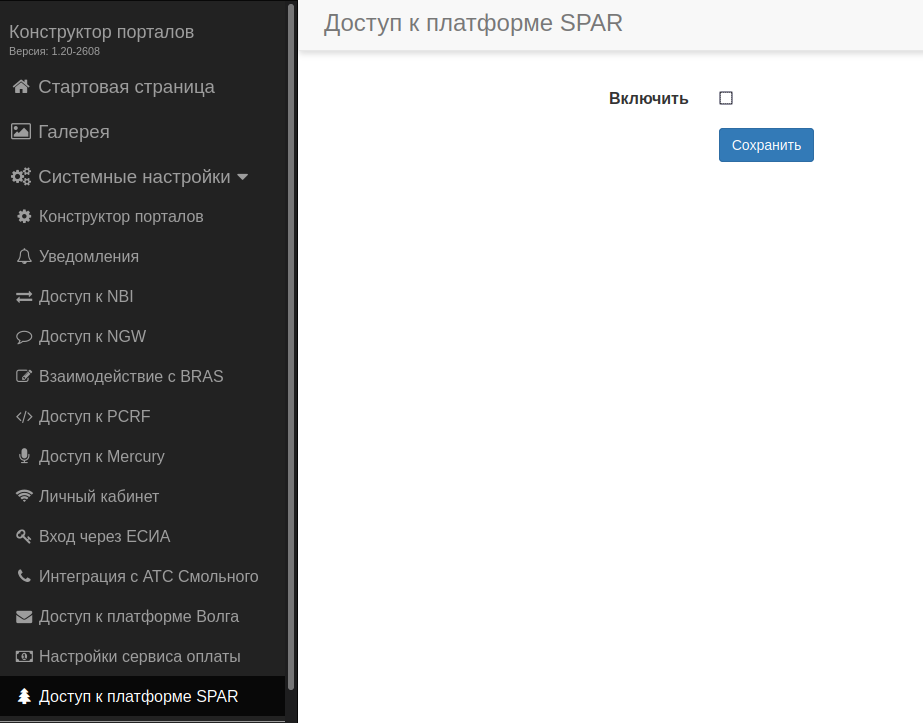The image size is (923, 723).
Task: Click the gears icon beside Системные настройки
Action: point(21,177)
